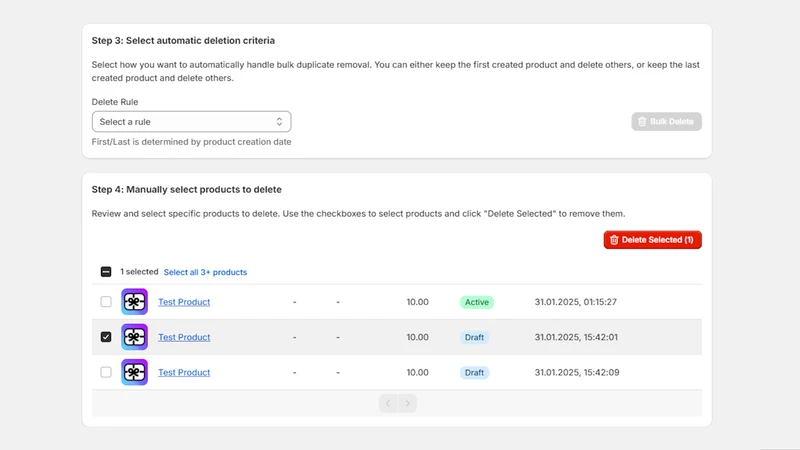Open product thumbnail in the 15:42:01 row

click(x=135, y=337)
